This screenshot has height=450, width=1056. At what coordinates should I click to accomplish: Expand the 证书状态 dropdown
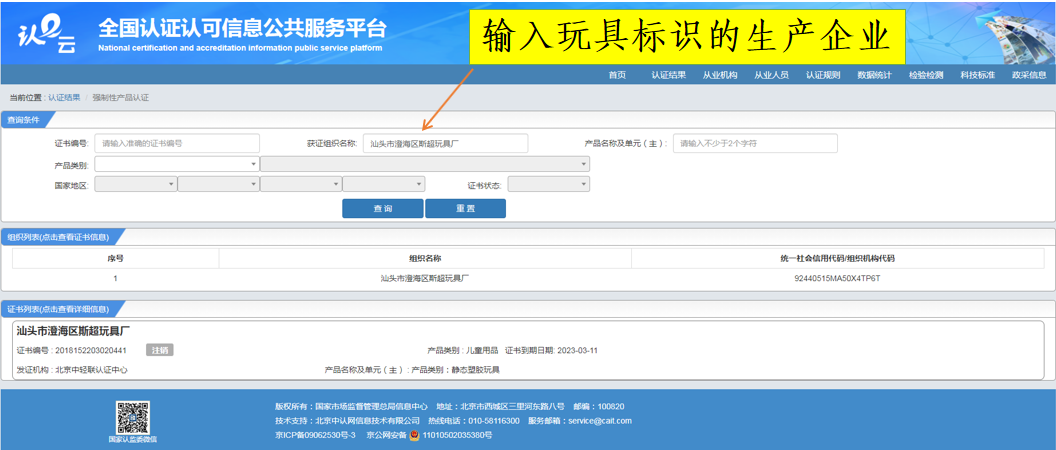coord(548,184)
